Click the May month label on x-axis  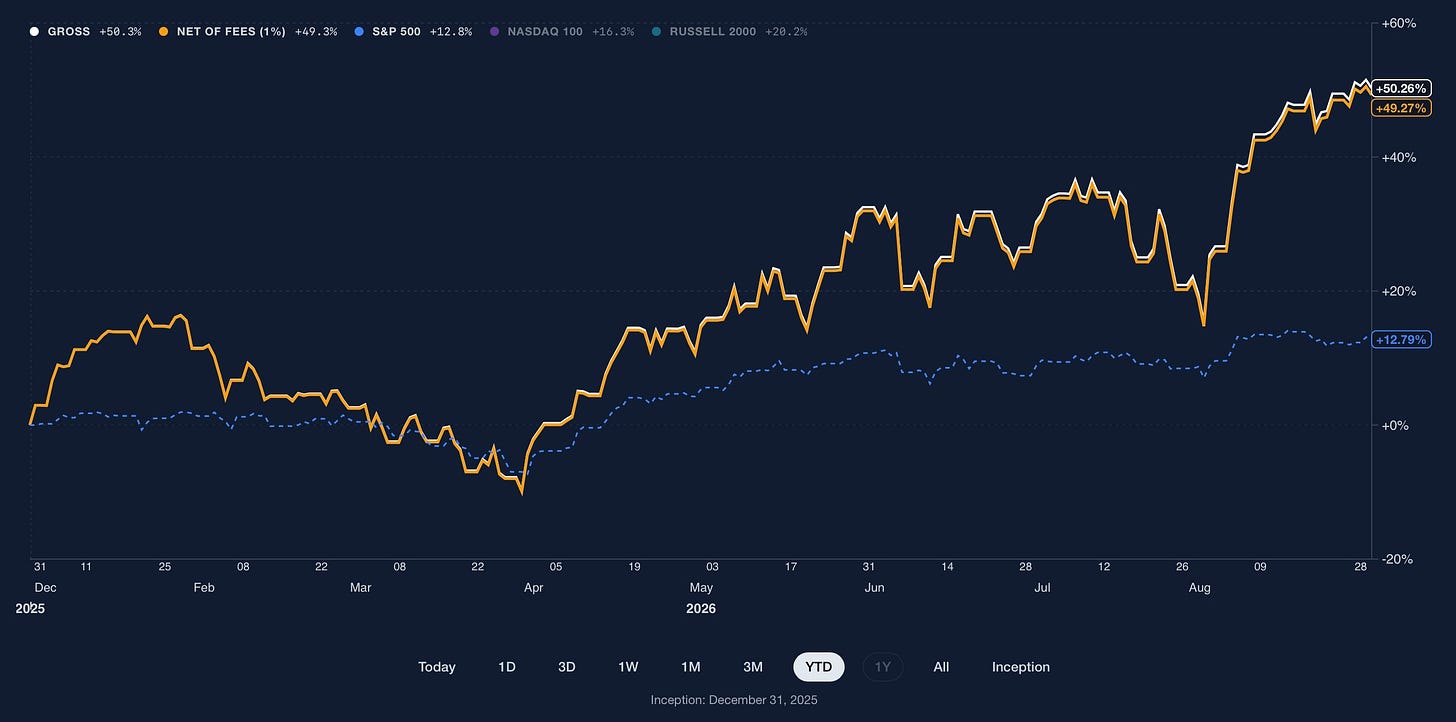tap(701, 588)
